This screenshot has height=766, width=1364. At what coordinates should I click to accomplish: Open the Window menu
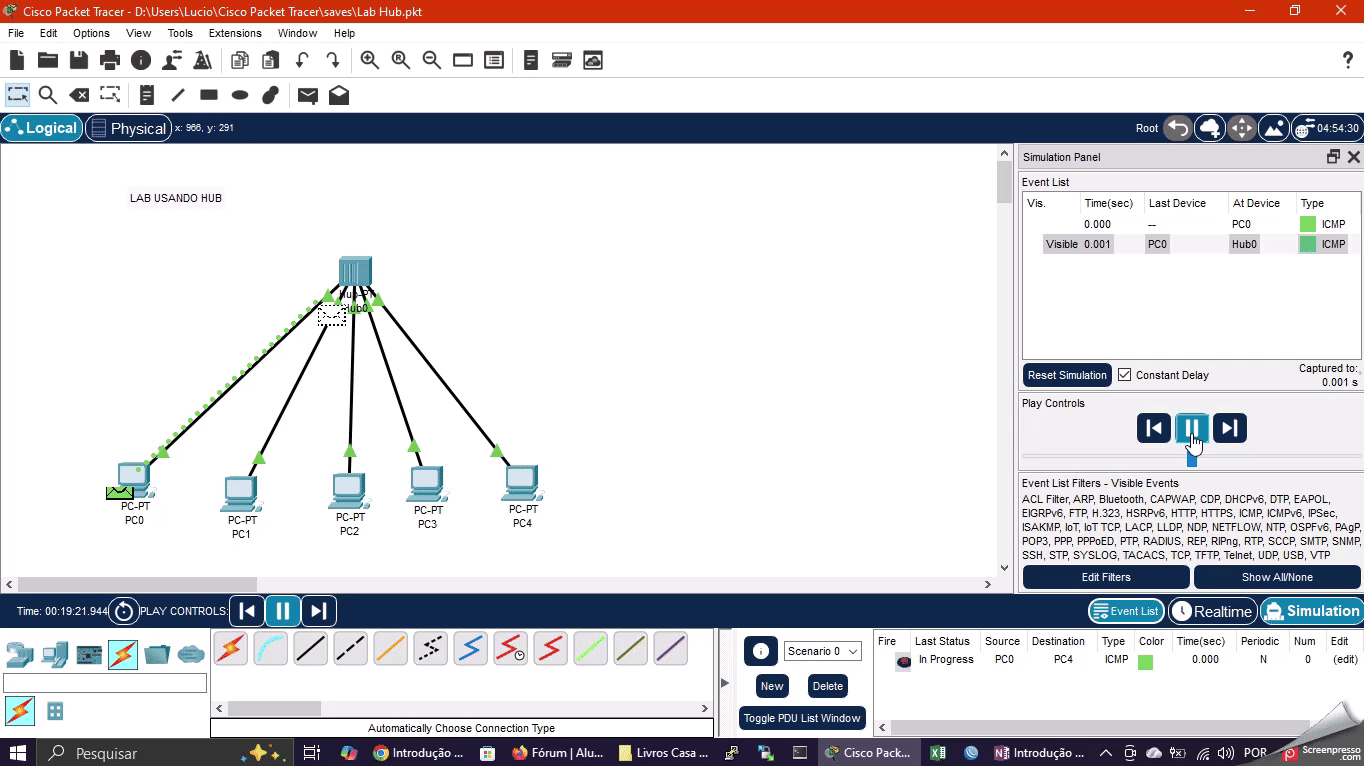click(x=297, y=33)
